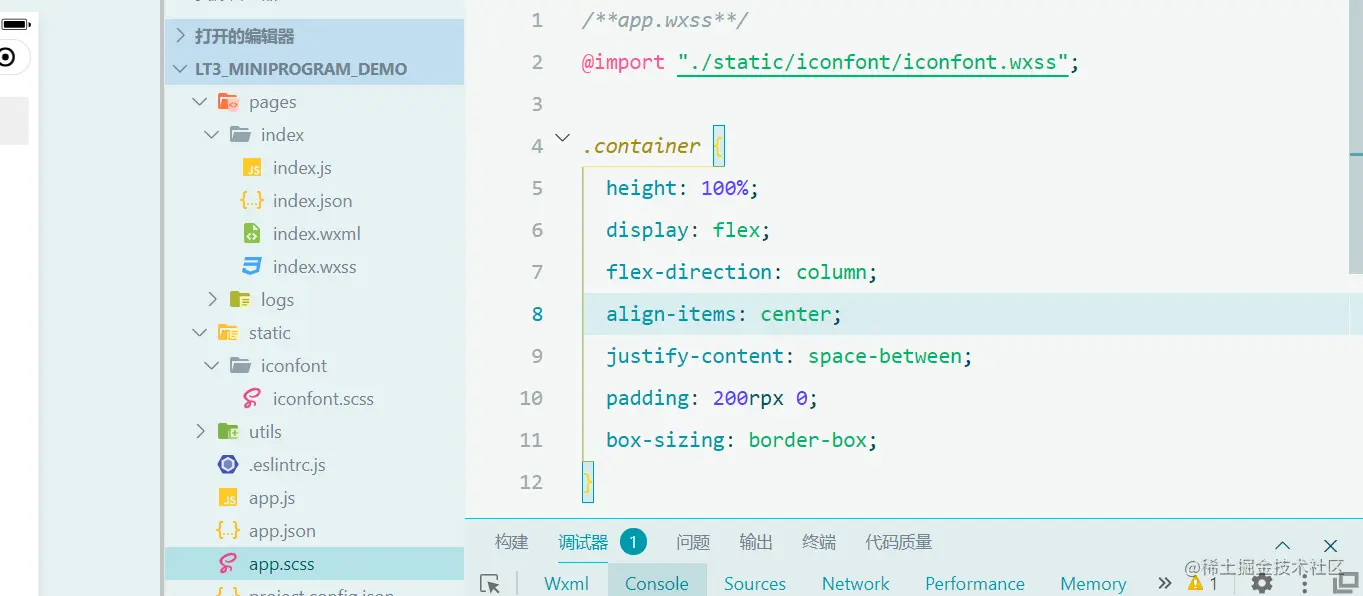The height and width of the screenshot is (596, 1363).
Task: Click the JS icon beside app.js
Action: (x=228, y=498)
